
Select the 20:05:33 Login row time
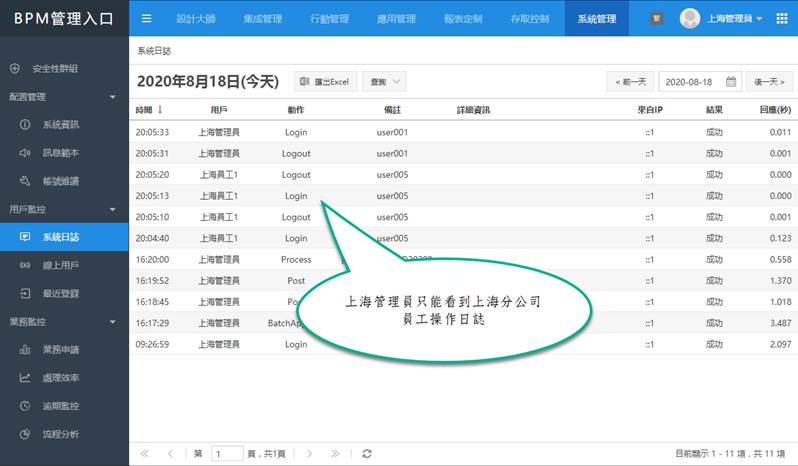click(152, 132)
